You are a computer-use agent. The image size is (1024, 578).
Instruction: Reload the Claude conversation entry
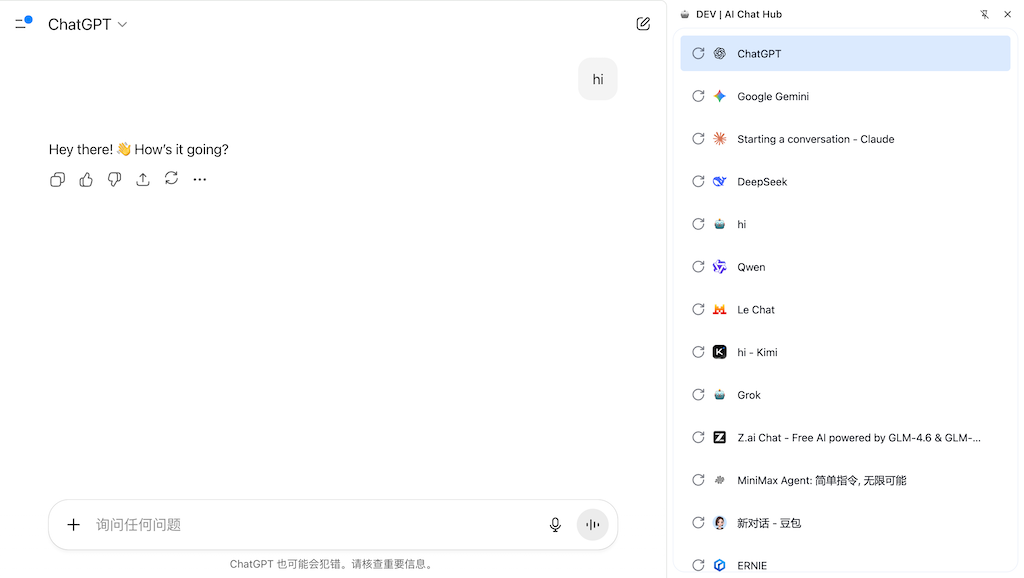698,139
